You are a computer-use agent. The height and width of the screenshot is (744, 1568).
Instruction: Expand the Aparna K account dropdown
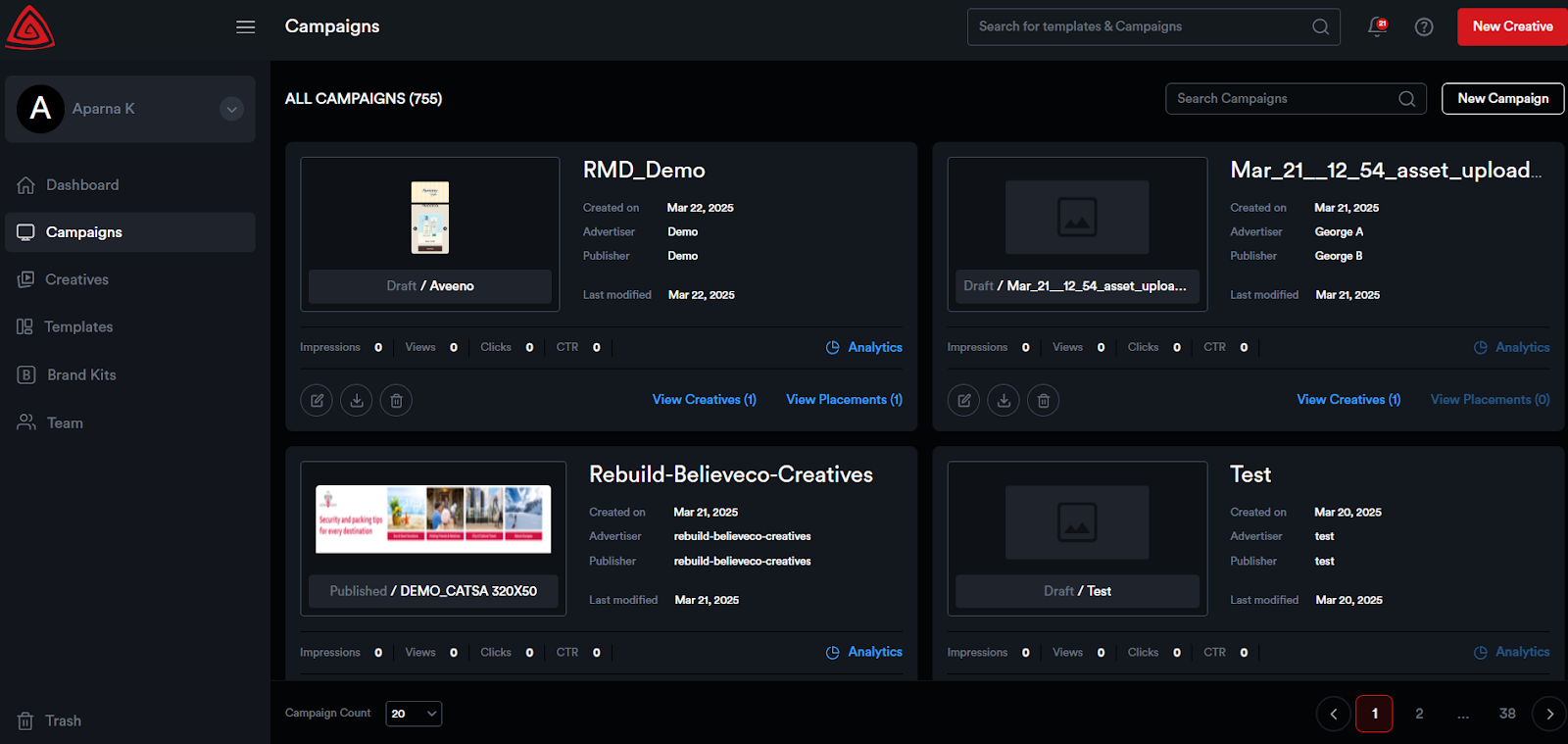[231, 109]
